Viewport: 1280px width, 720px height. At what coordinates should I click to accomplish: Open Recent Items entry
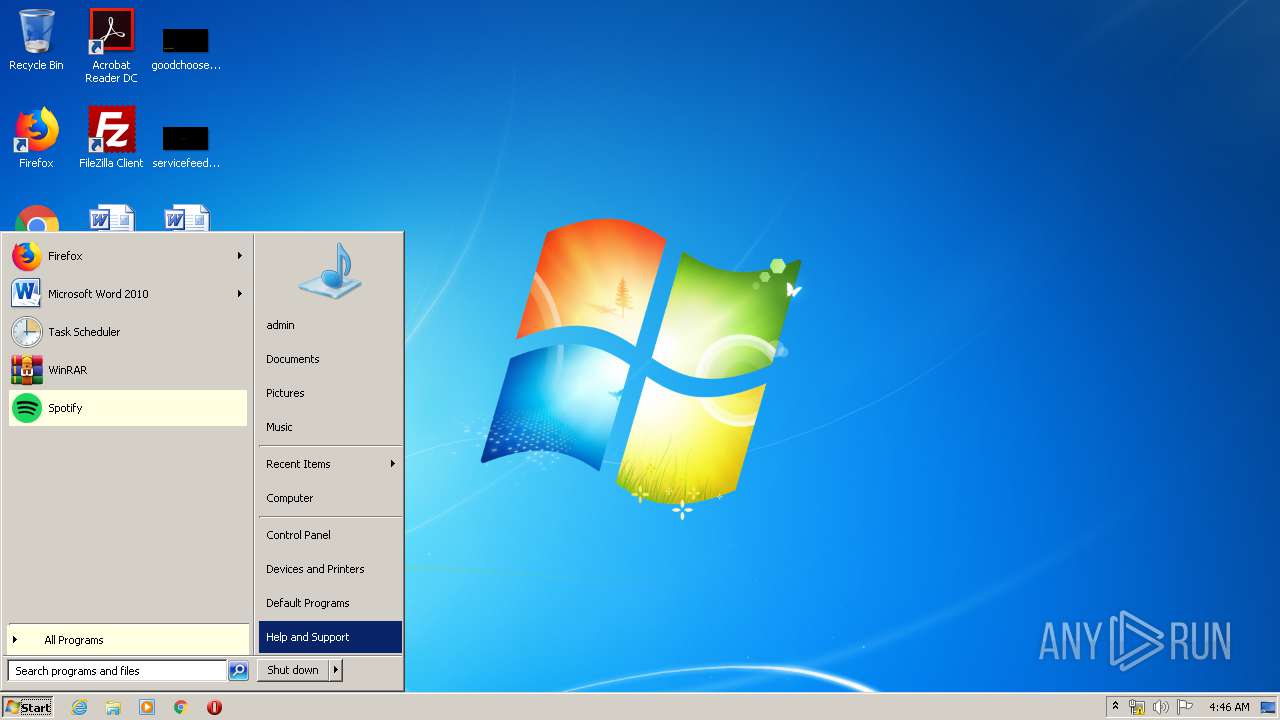[330, 464]
